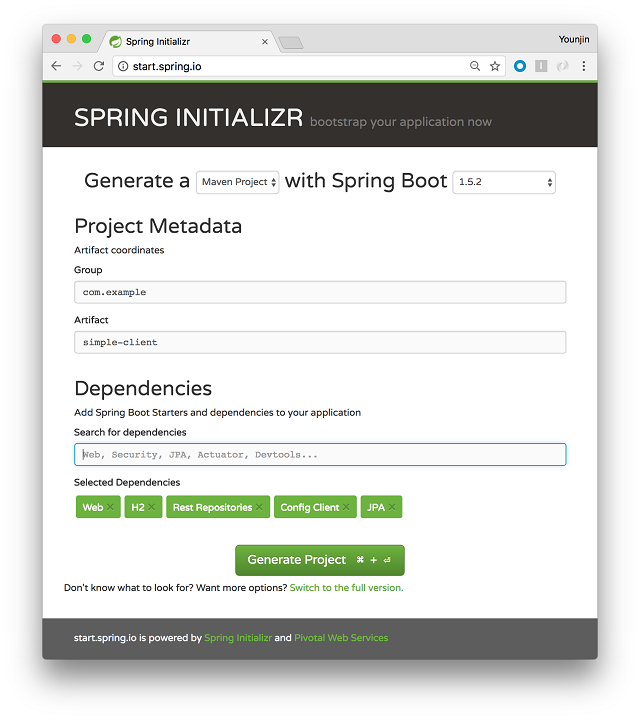
Task: Click the Artifact text field
Action: [x=320, y=342]
